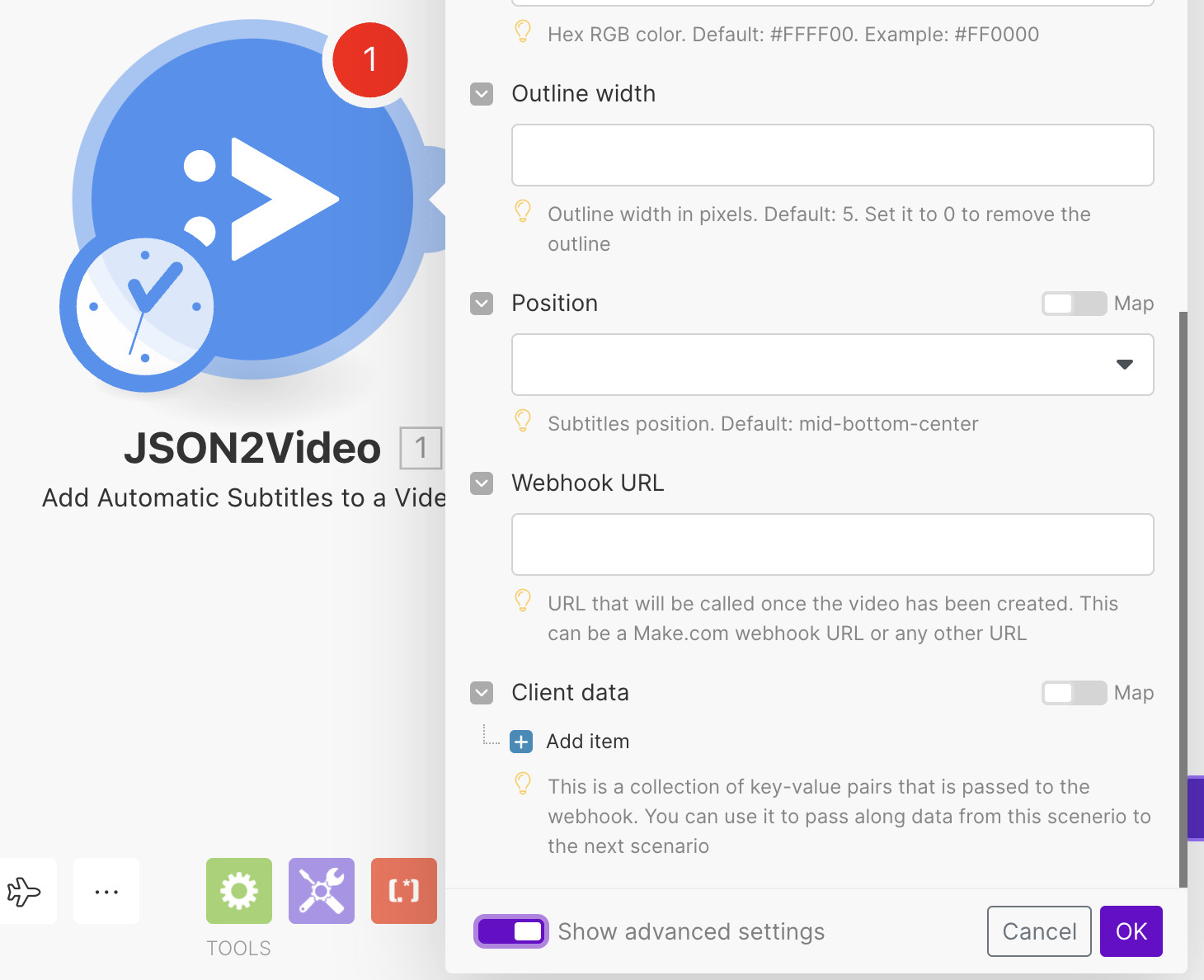Image resolution: width=1204 pixels, height=980 pixels.
Task: Collapse the Position field chevron
Action: click(482, 304)
